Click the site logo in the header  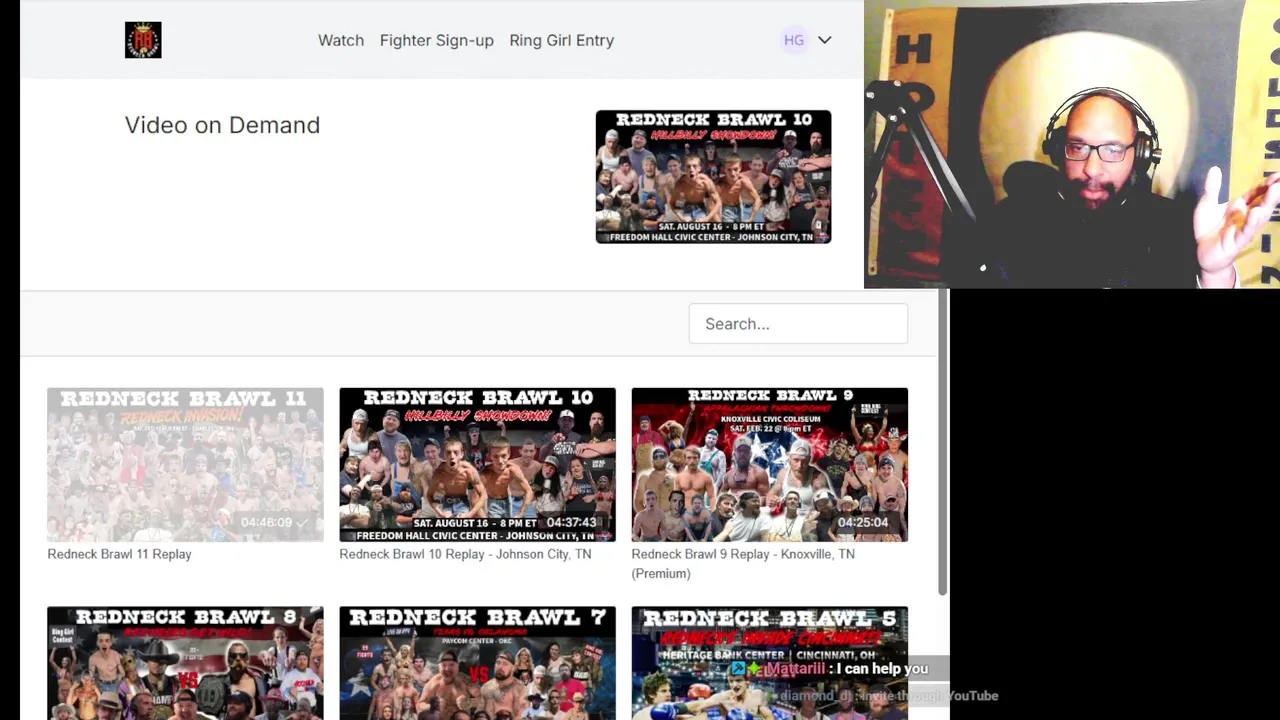coord(143,40)
